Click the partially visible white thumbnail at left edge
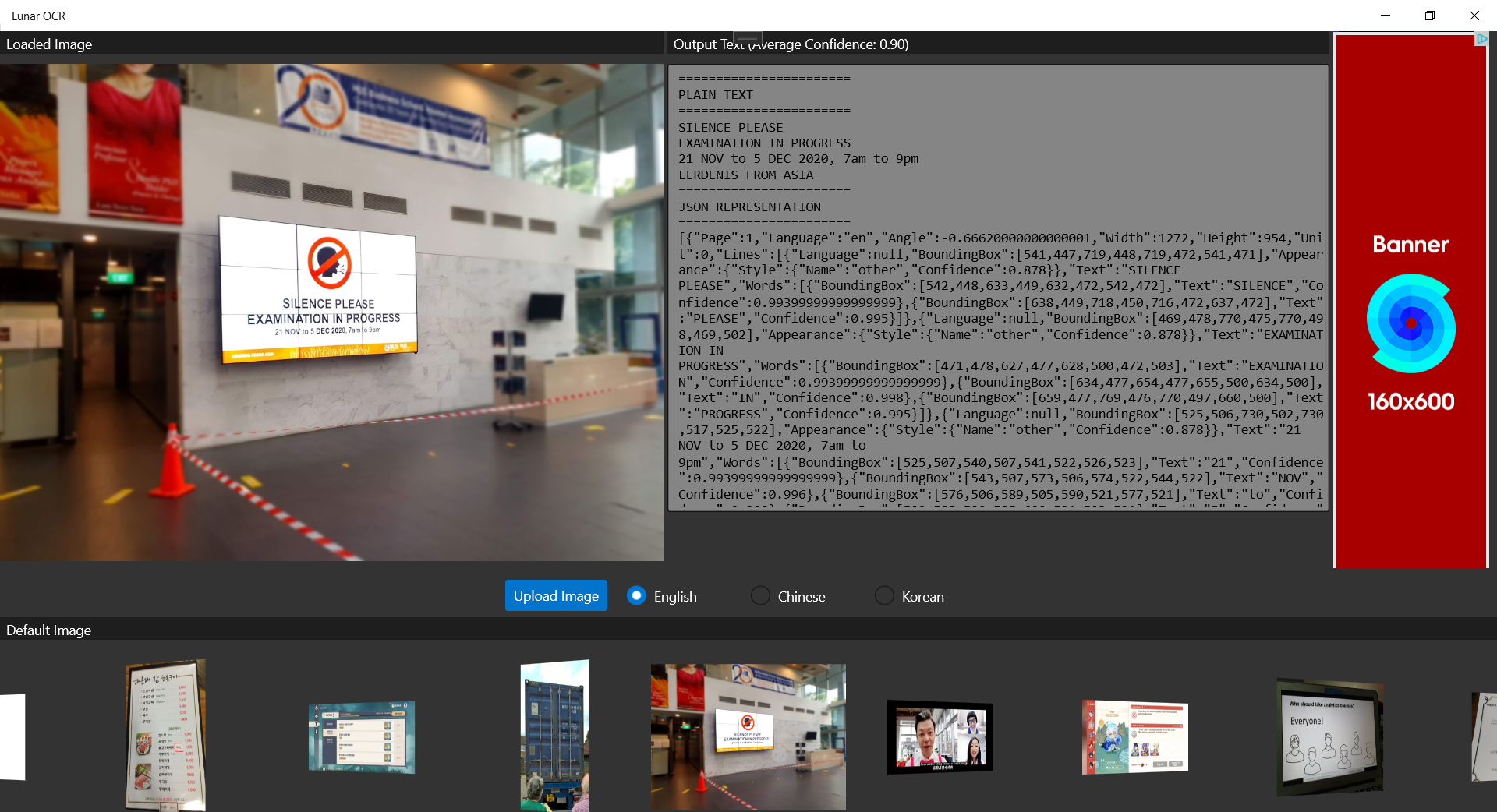 (12, 736)
